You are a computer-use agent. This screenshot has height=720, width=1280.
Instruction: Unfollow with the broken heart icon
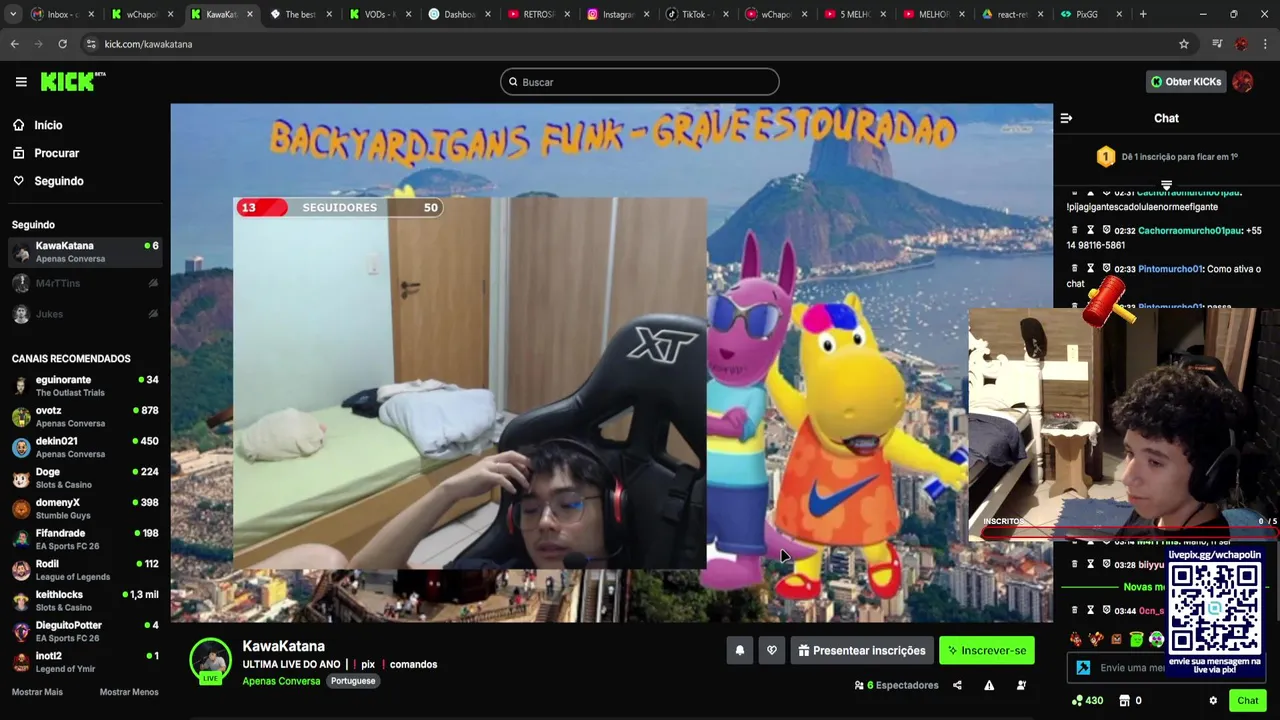click(x=772, y=650)
